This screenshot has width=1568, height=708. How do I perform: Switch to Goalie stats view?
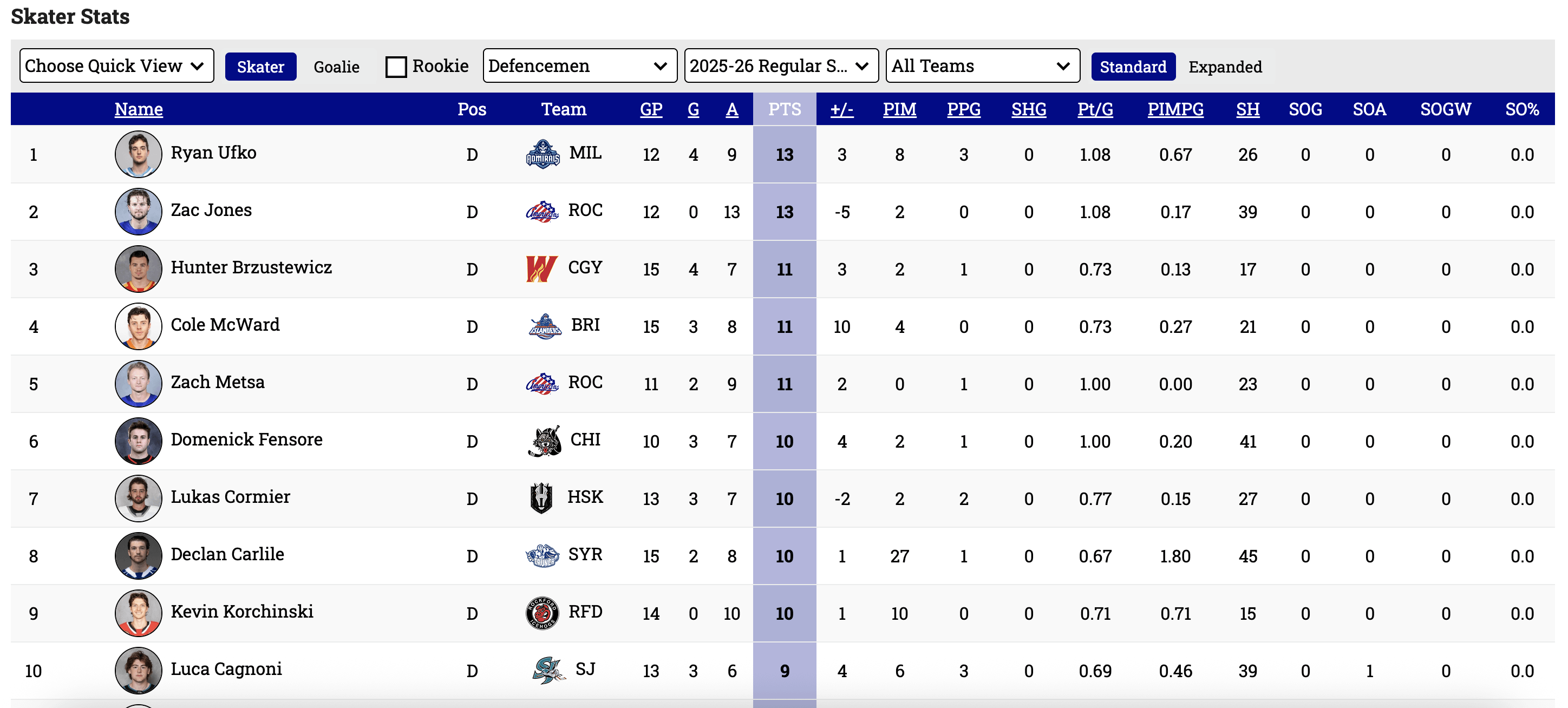click(336, 67)
